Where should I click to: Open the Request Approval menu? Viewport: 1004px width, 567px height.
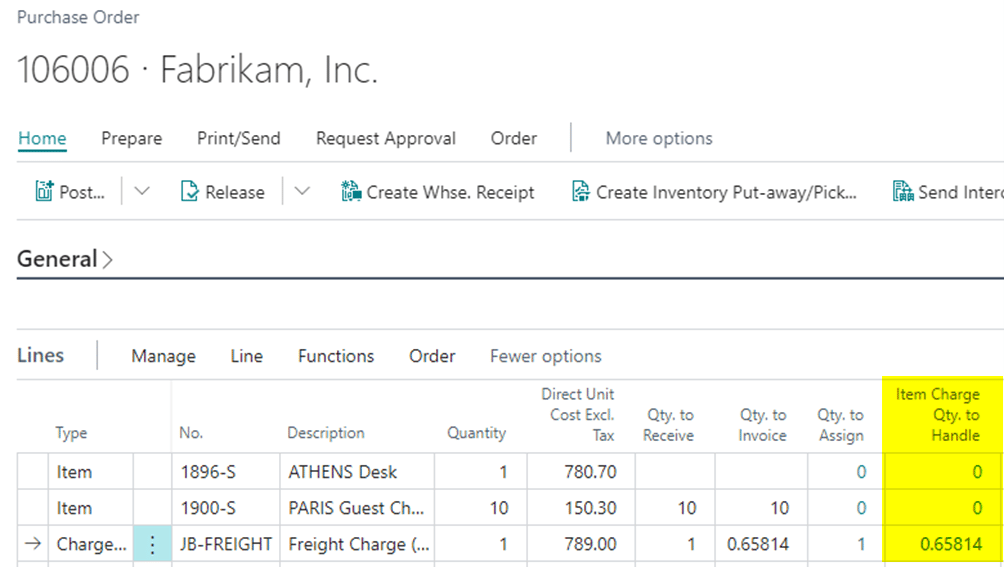click(x=385, y=139)
